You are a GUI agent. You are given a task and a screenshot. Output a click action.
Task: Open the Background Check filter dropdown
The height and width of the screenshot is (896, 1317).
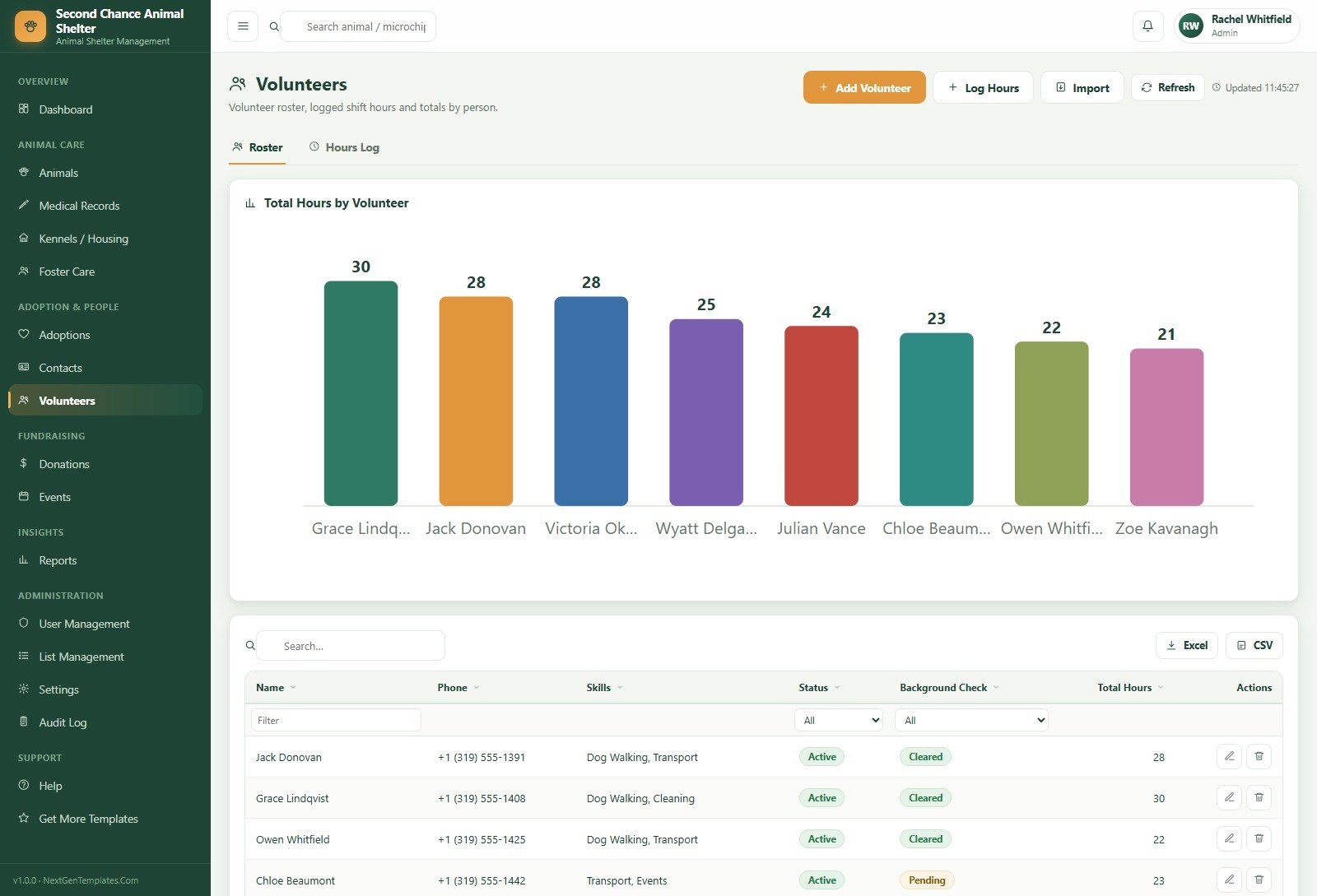971,720
